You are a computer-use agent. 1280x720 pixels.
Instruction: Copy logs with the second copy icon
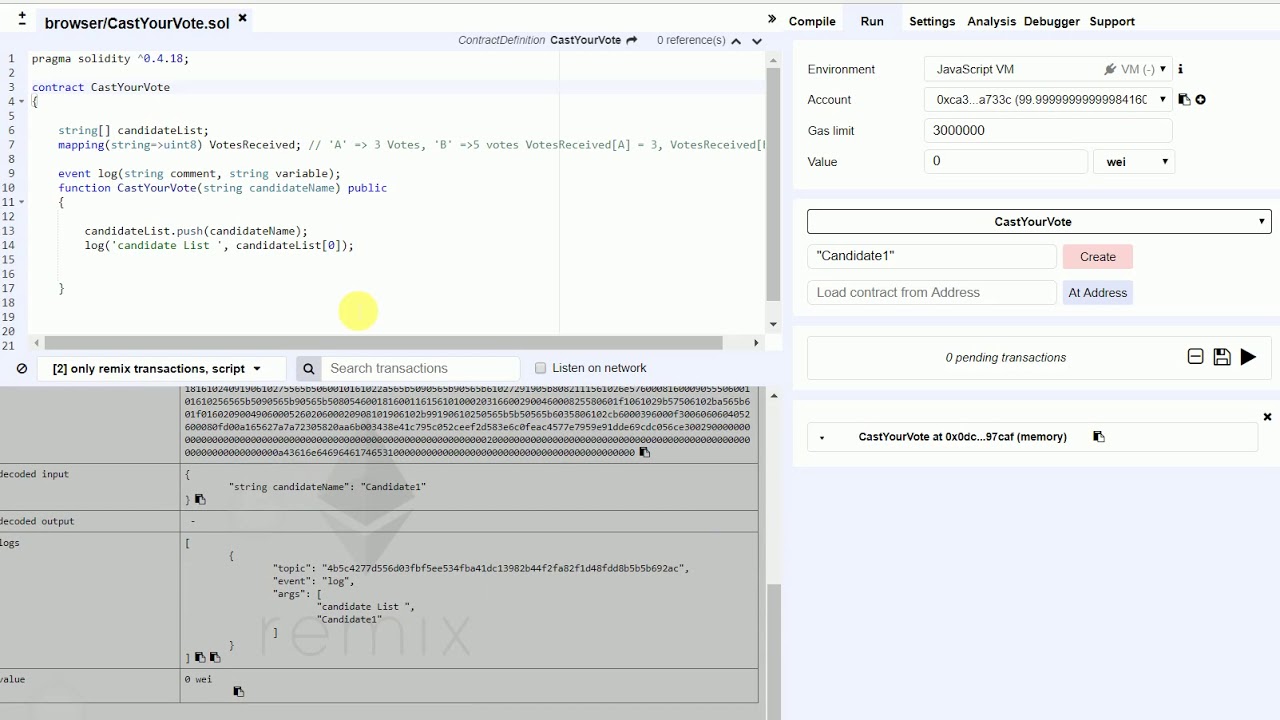click(215, 658)
